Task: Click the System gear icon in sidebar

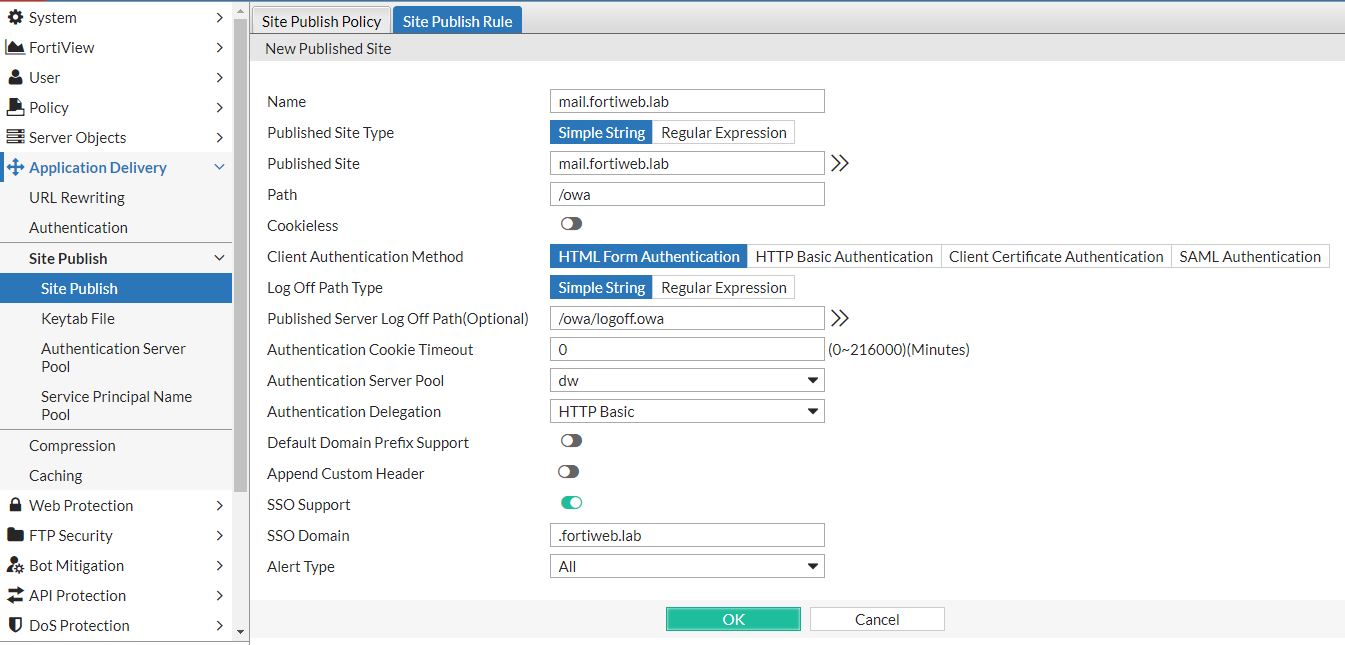Action: tap(15, 17)
